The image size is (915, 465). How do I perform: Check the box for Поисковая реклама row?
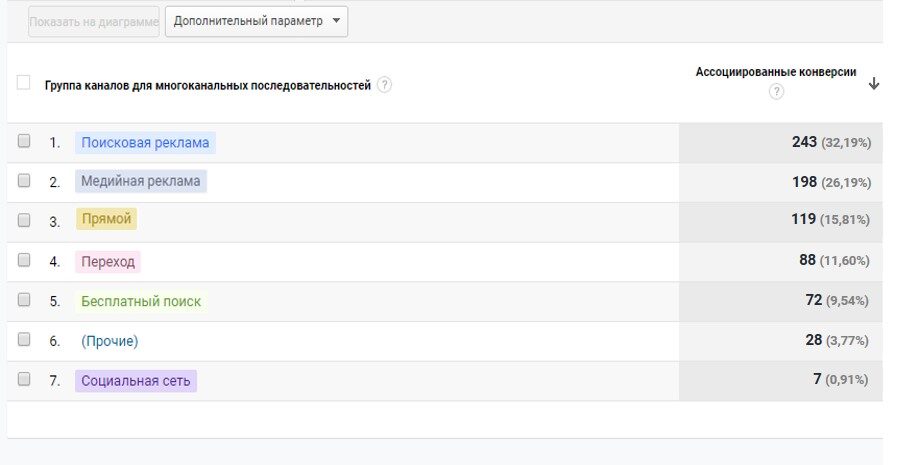(24, 142)
